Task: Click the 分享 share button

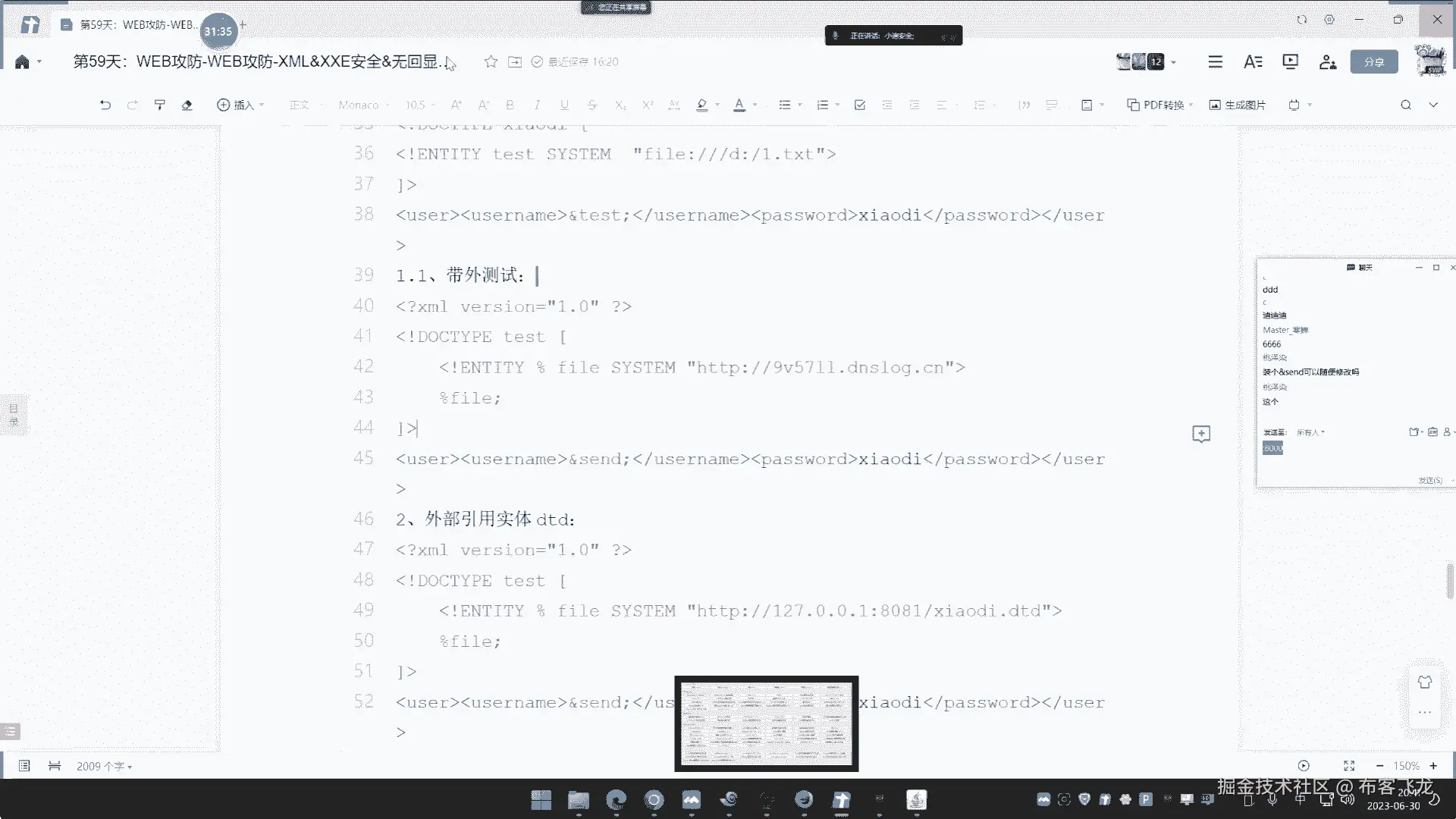Action: pyautogui.click(x=1373, y=61)
